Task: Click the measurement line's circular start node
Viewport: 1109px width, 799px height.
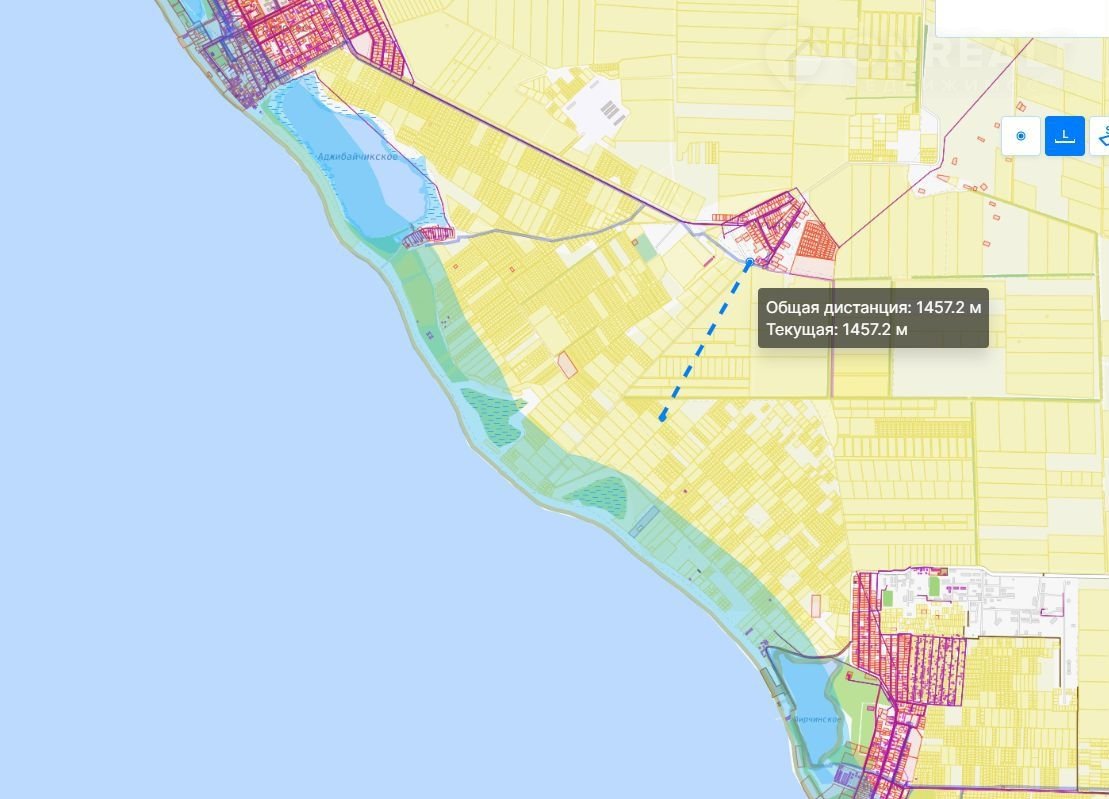Action: tap(750, 262)
